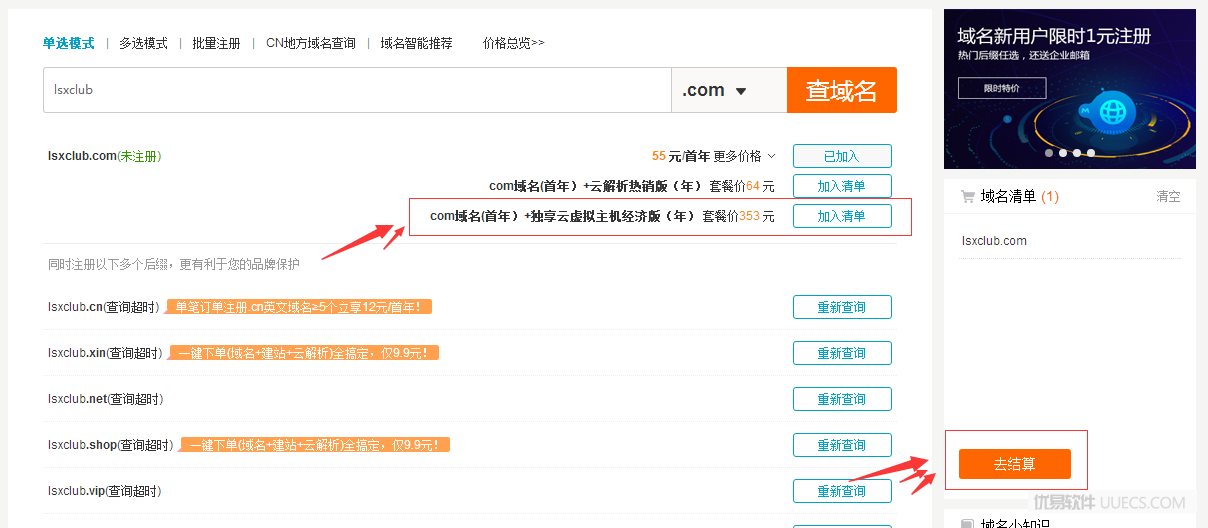Re-query lsxclub.cn domain
Screen dimensions: 1208x528
point(842,307)
